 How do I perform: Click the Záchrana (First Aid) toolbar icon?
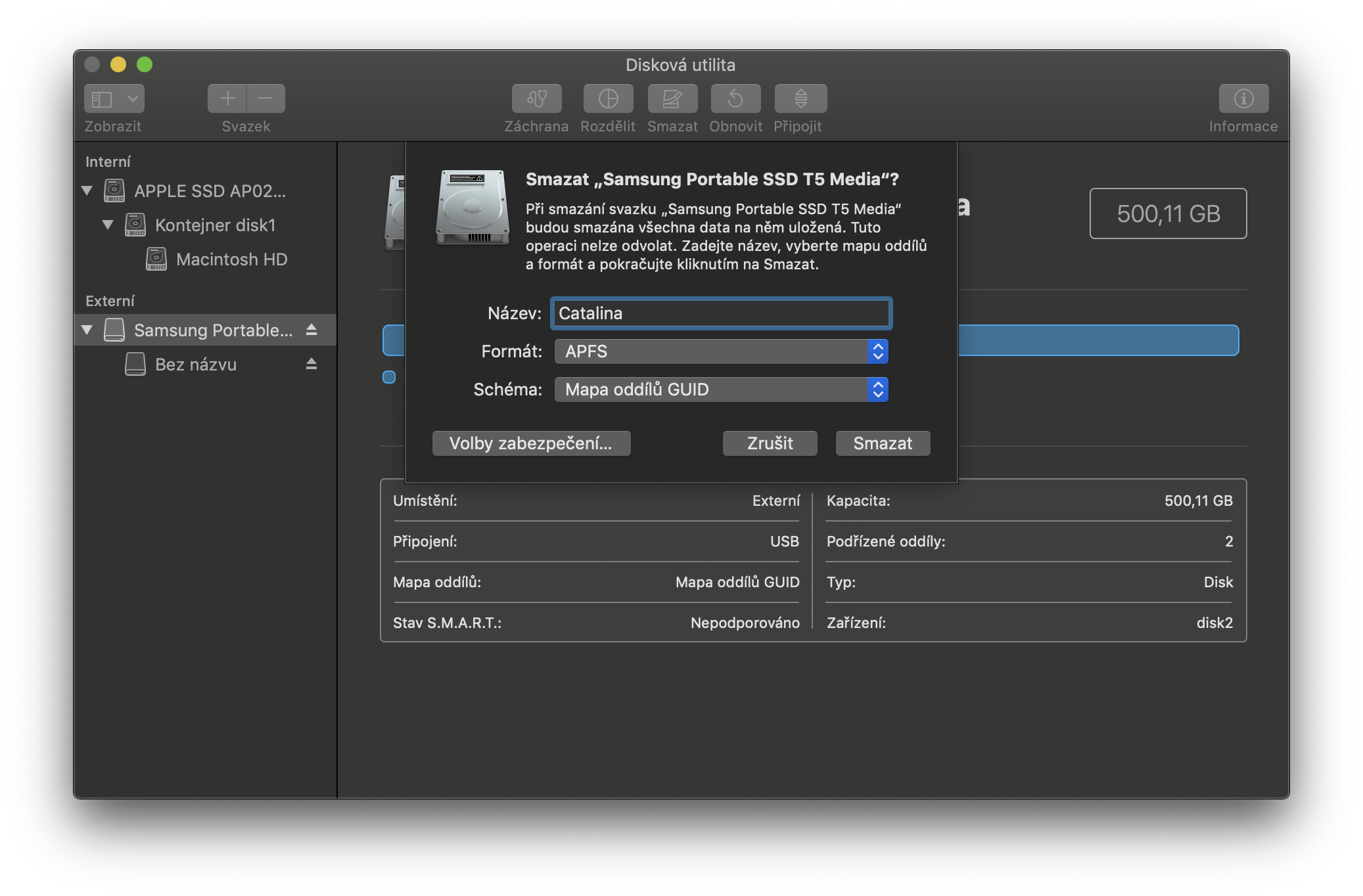click(x=536, y=99)
